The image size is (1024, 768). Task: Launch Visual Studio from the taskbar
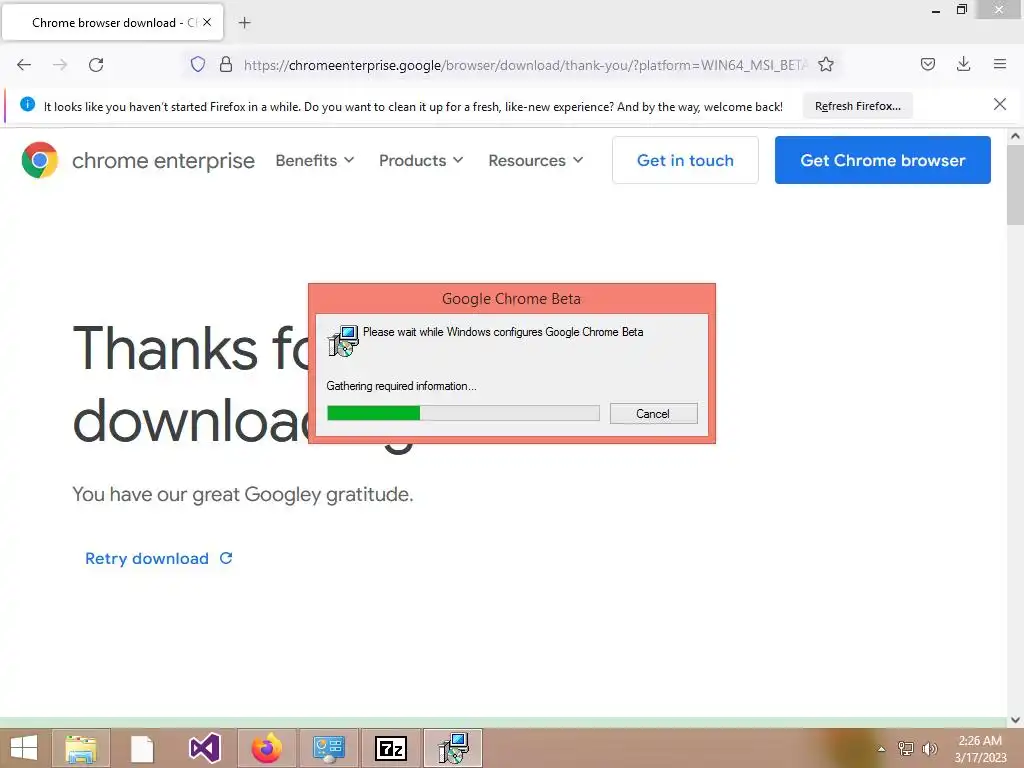pyautogui.click(x=204, y=748)
